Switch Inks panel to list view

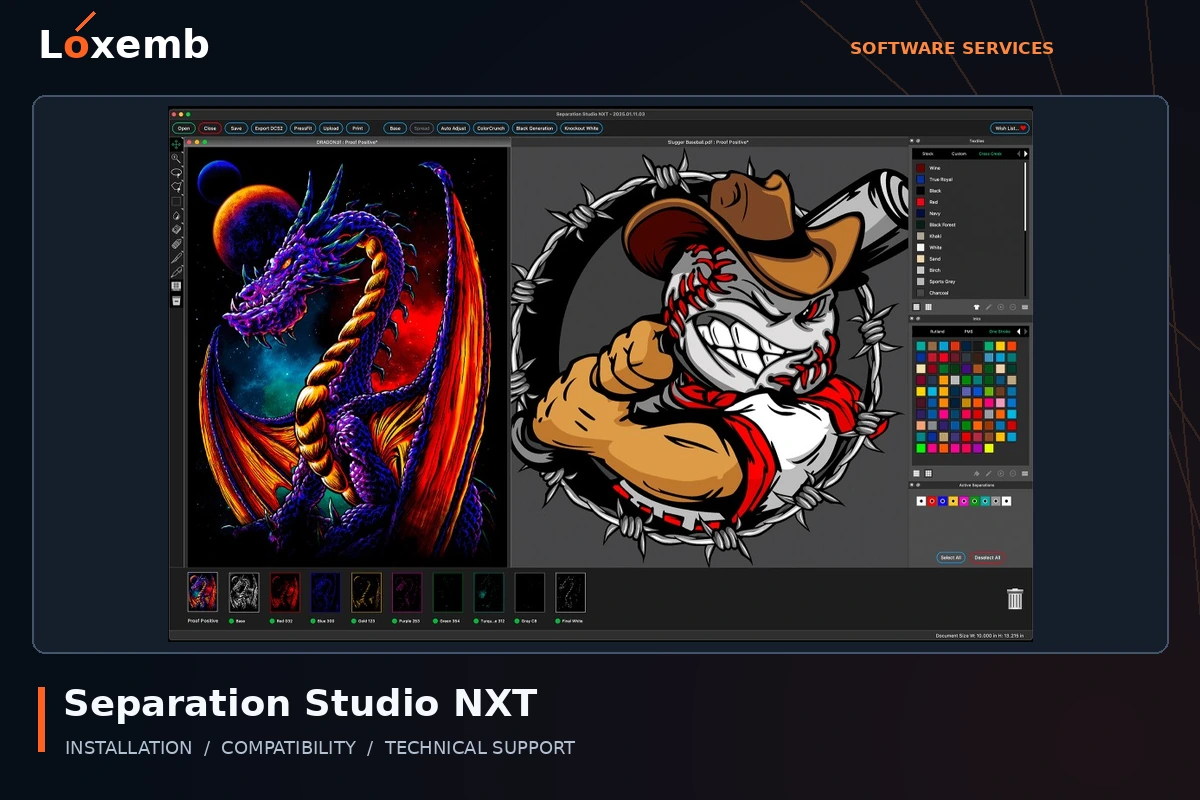[x=916, y=474]
